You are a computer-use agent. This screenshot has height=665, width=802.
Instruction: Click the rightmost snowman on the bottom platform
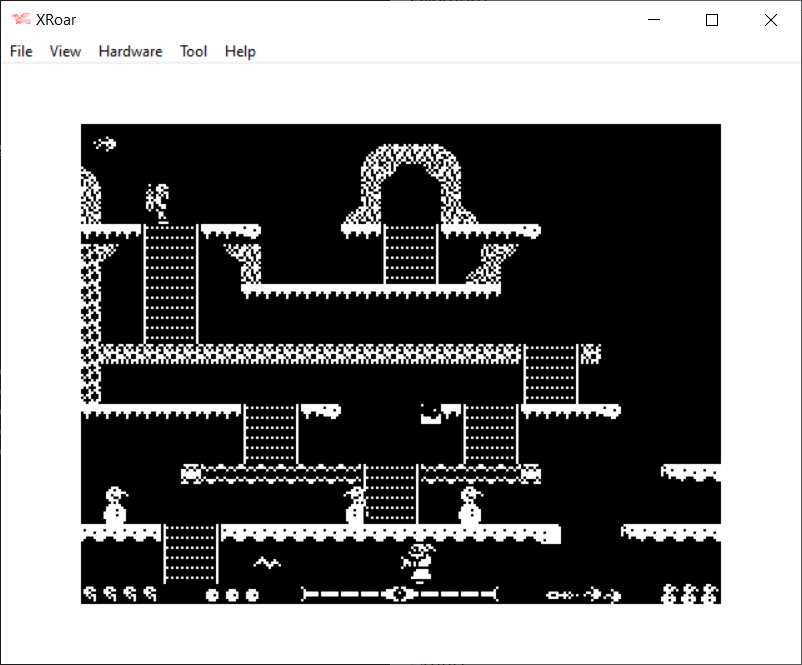pos(470,505)
